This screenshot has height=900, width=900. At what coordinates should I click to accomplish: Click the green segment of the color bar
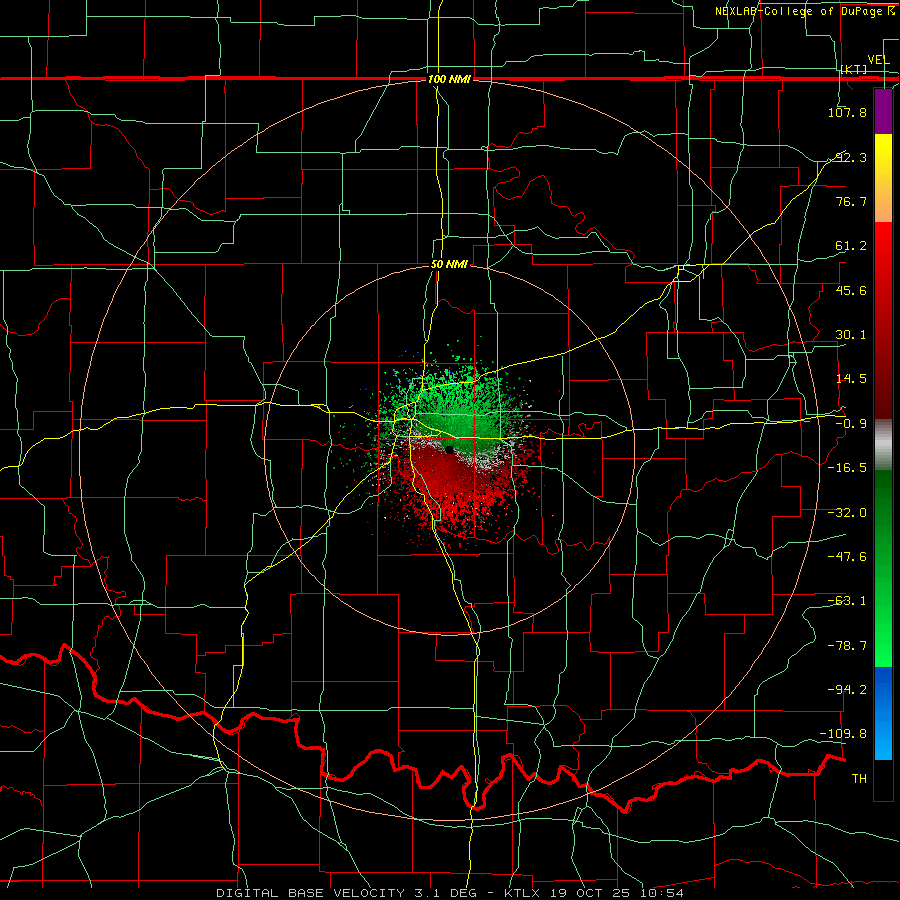pos(883,568)
